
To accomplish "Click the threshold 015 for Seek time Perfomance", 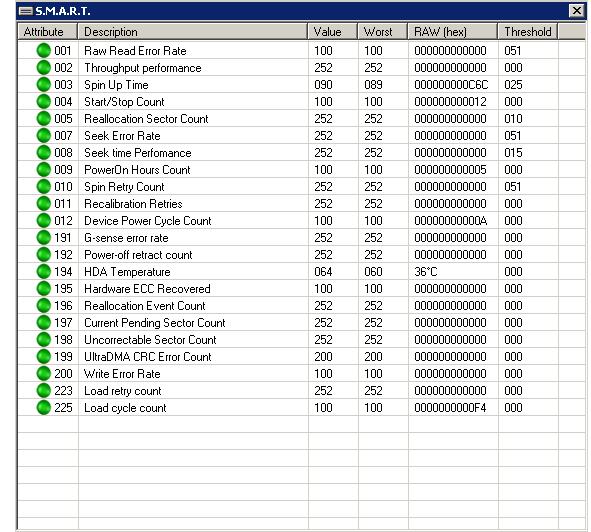I will [x=513, y=153].
